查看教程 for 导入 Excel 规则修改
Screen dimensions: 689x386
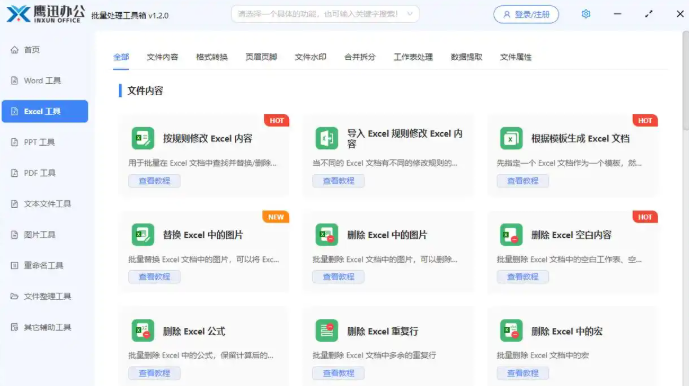pyautogui.click(x=338, y=181)
